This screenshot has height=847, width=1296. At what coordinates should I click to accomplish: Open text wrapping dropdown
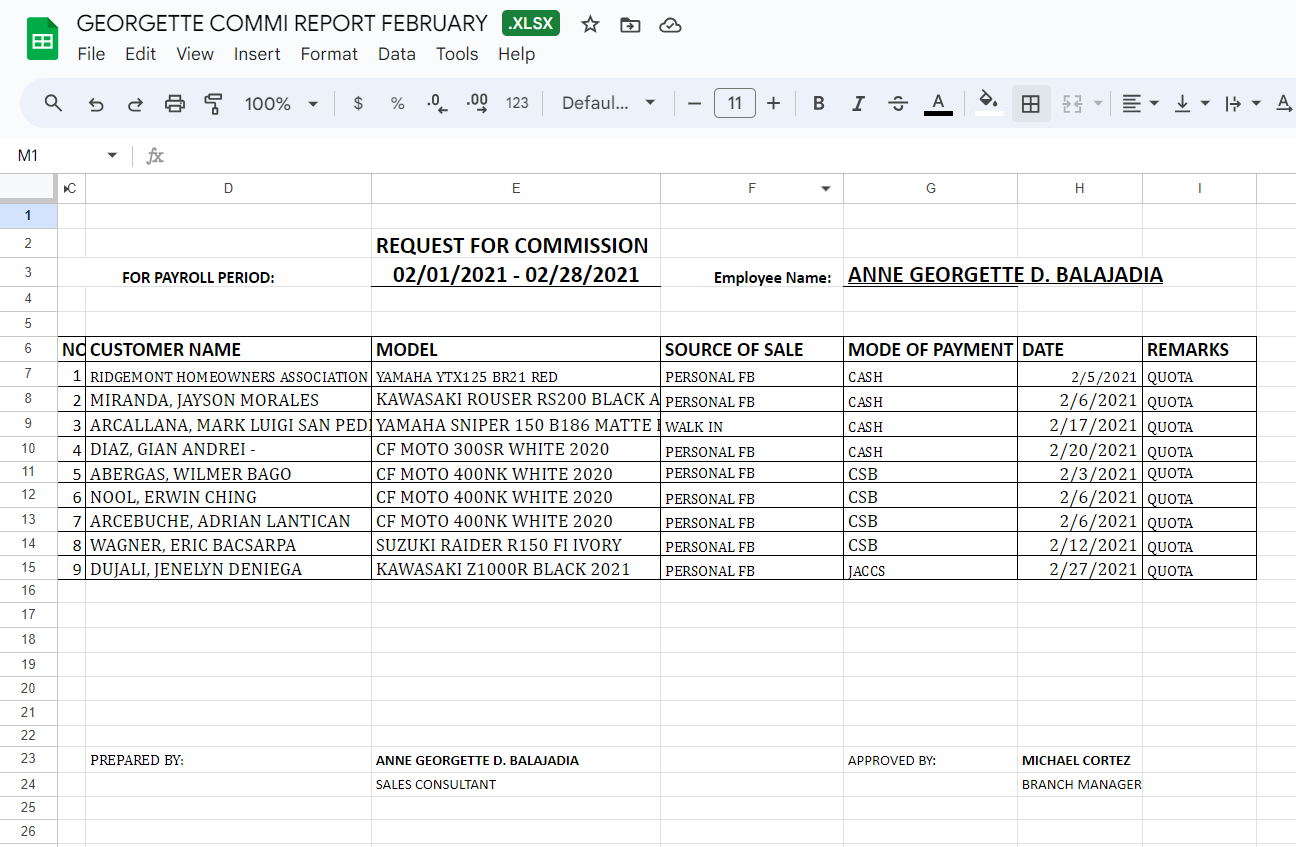pos(1243,103)
